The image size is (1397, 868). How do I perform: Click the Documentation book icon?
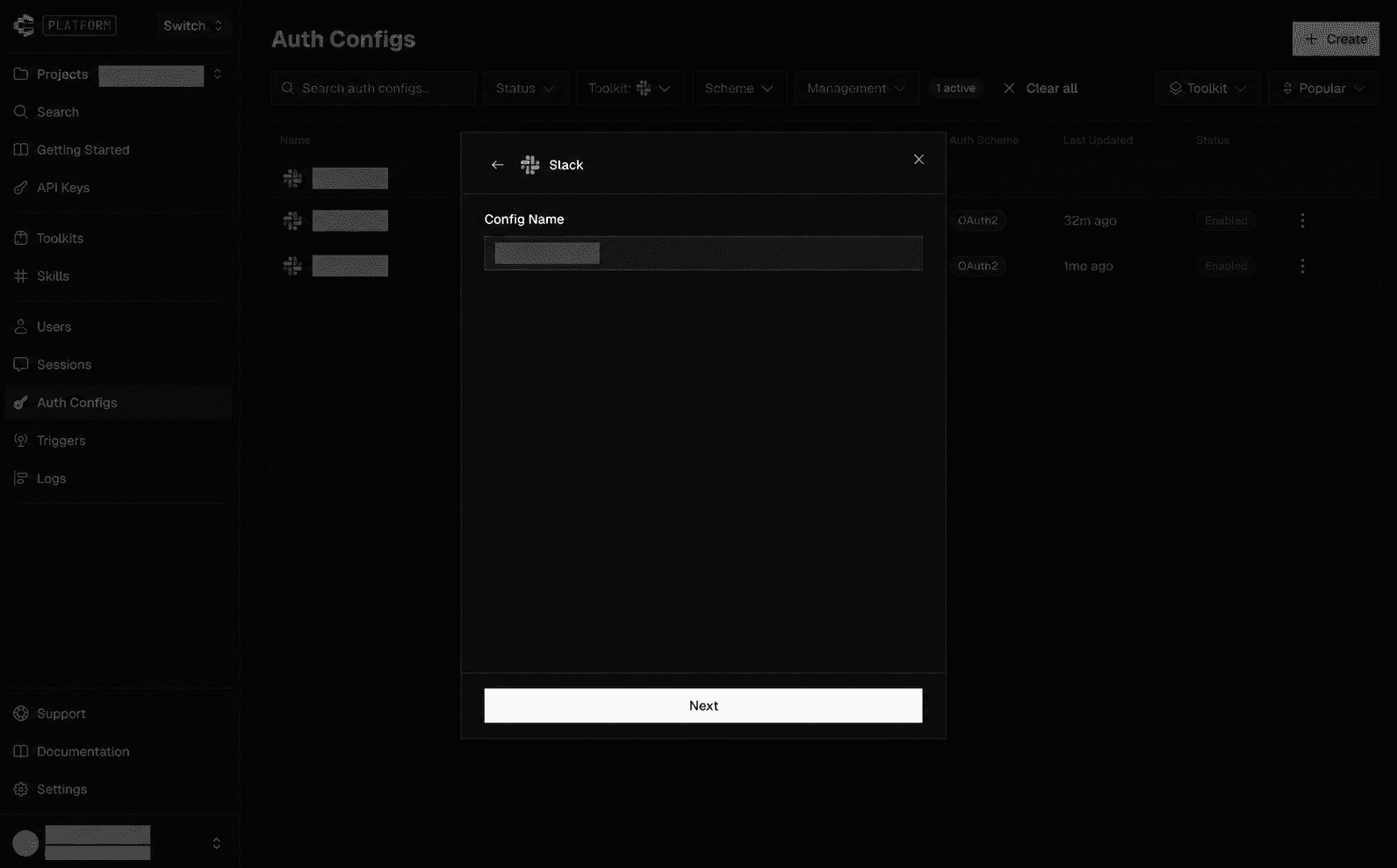[21, 751]
